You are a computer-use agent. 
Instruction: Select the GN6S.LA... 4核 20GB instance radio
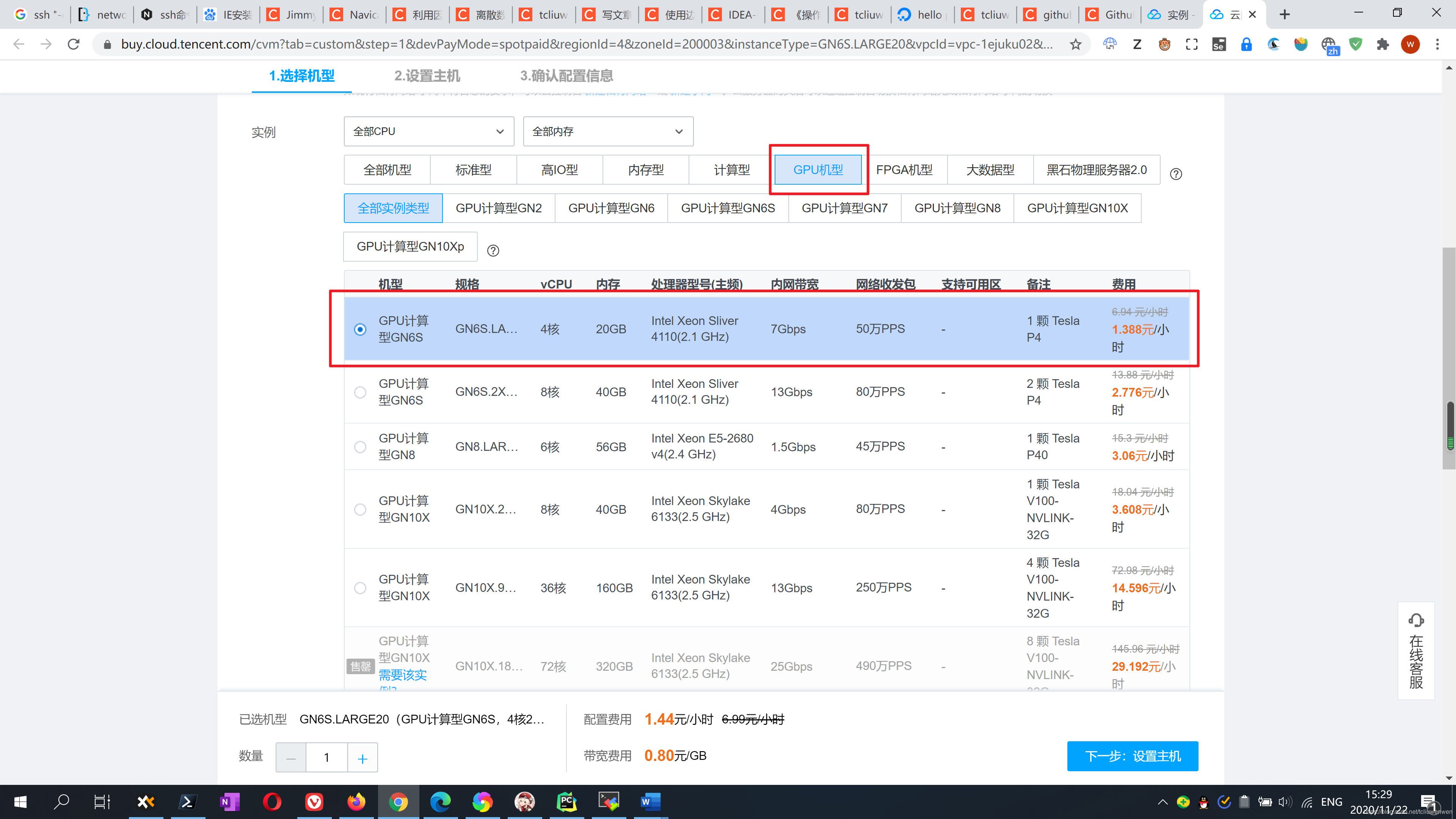[360, 329]
